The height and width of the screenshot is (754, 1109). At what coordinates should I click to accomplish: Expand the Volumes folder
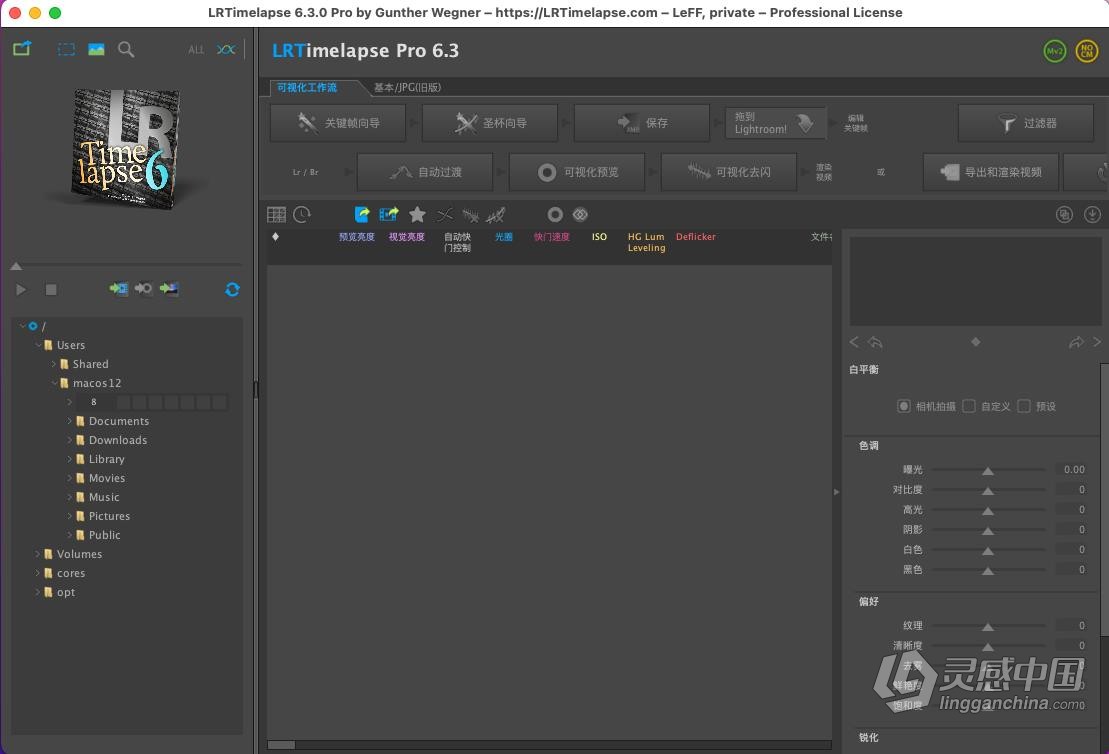[38, 554]
